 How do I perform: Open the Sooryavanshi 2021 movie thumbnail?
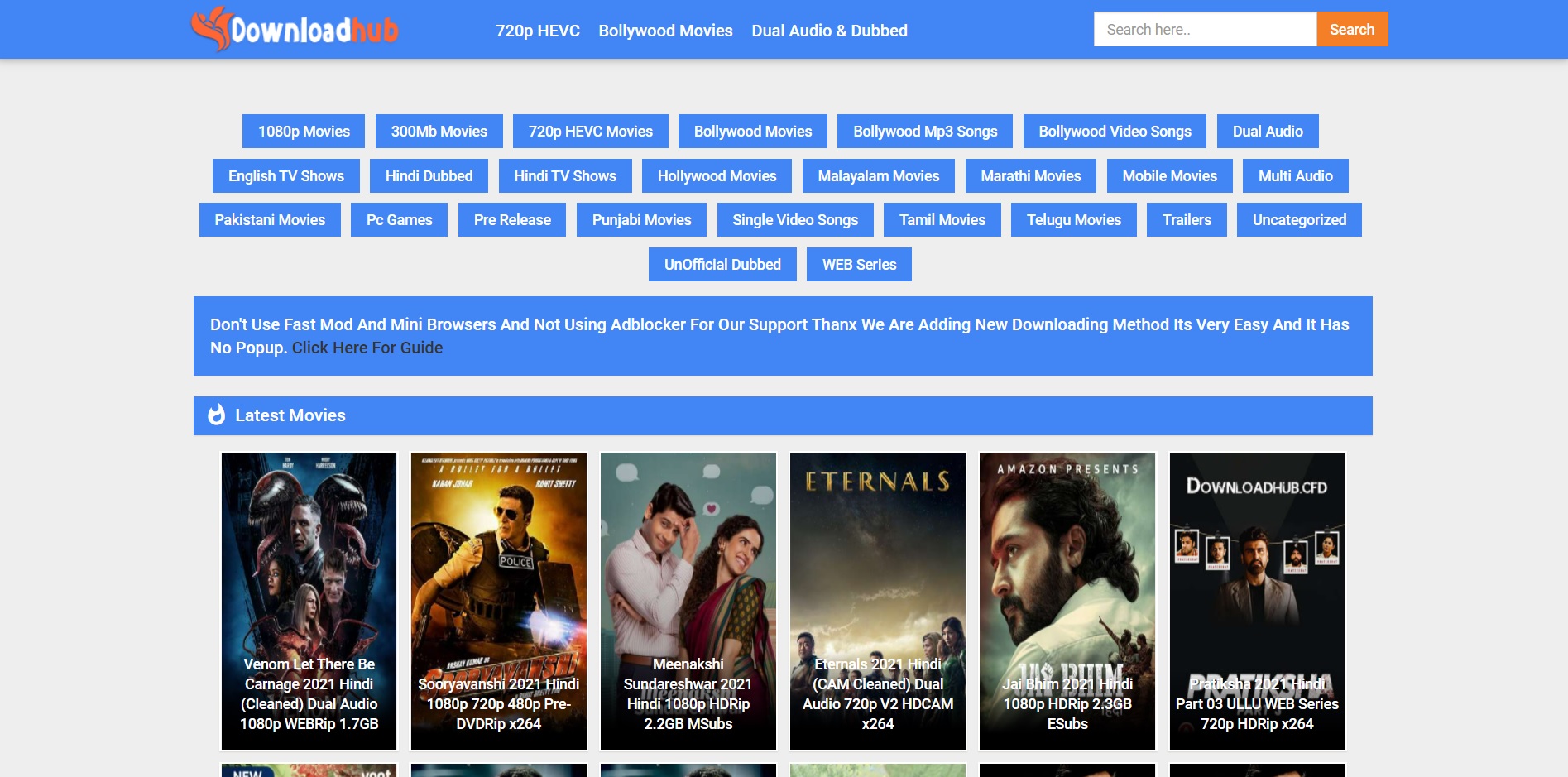click(x=498, y=600)
